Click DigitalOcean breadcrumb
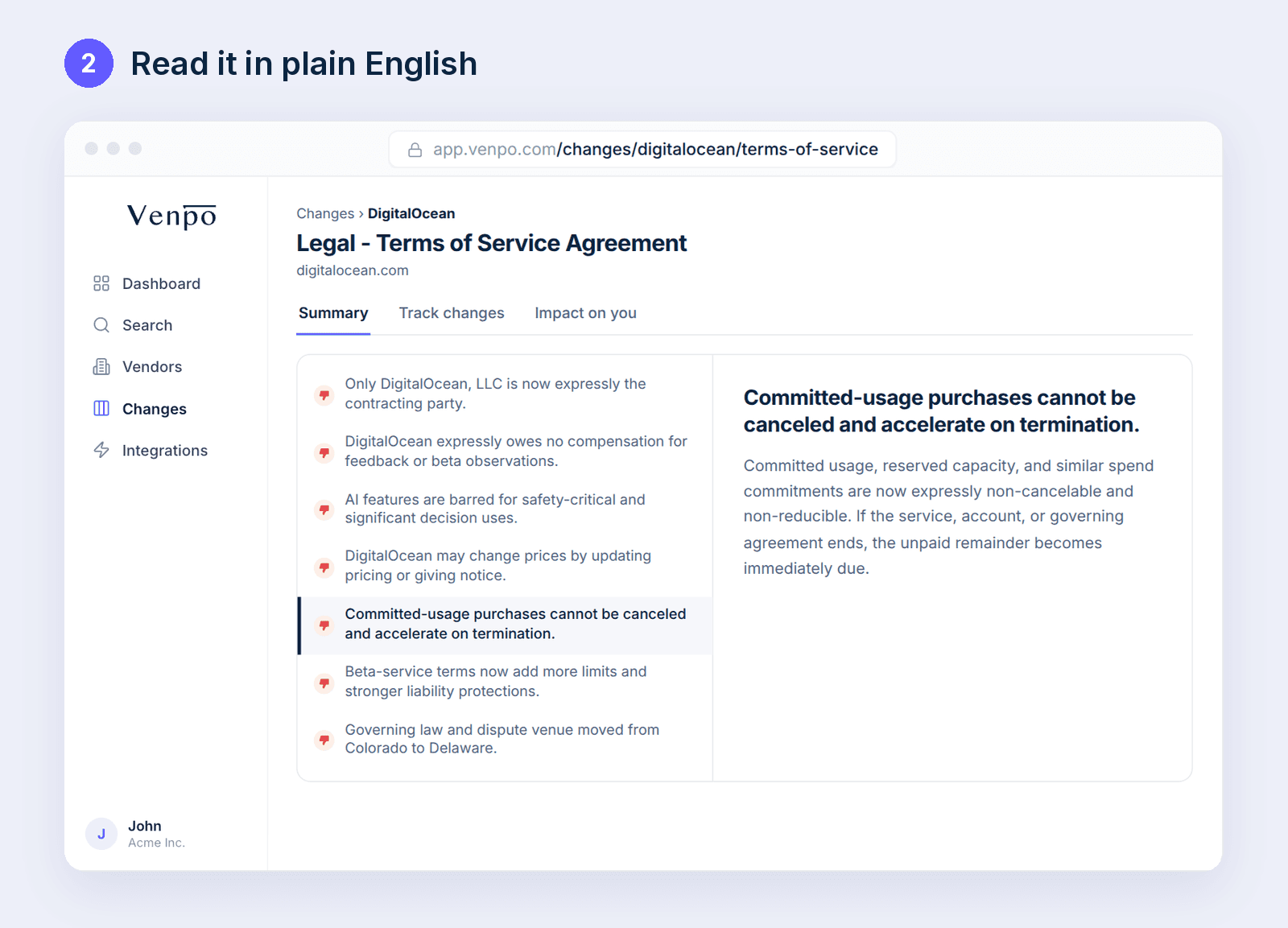1288x928 pixels. point(411,213)
